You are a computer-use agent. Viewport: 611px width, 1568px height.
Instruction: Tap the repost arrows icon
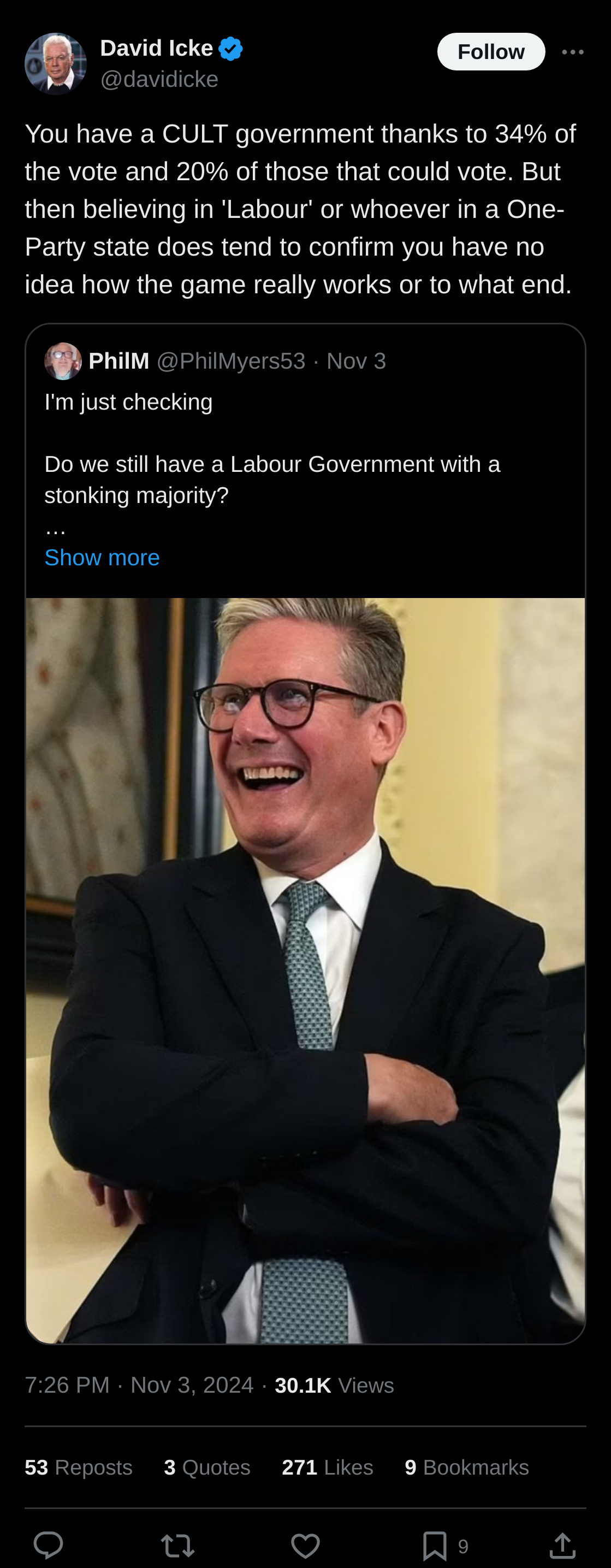coord(177,1546)
